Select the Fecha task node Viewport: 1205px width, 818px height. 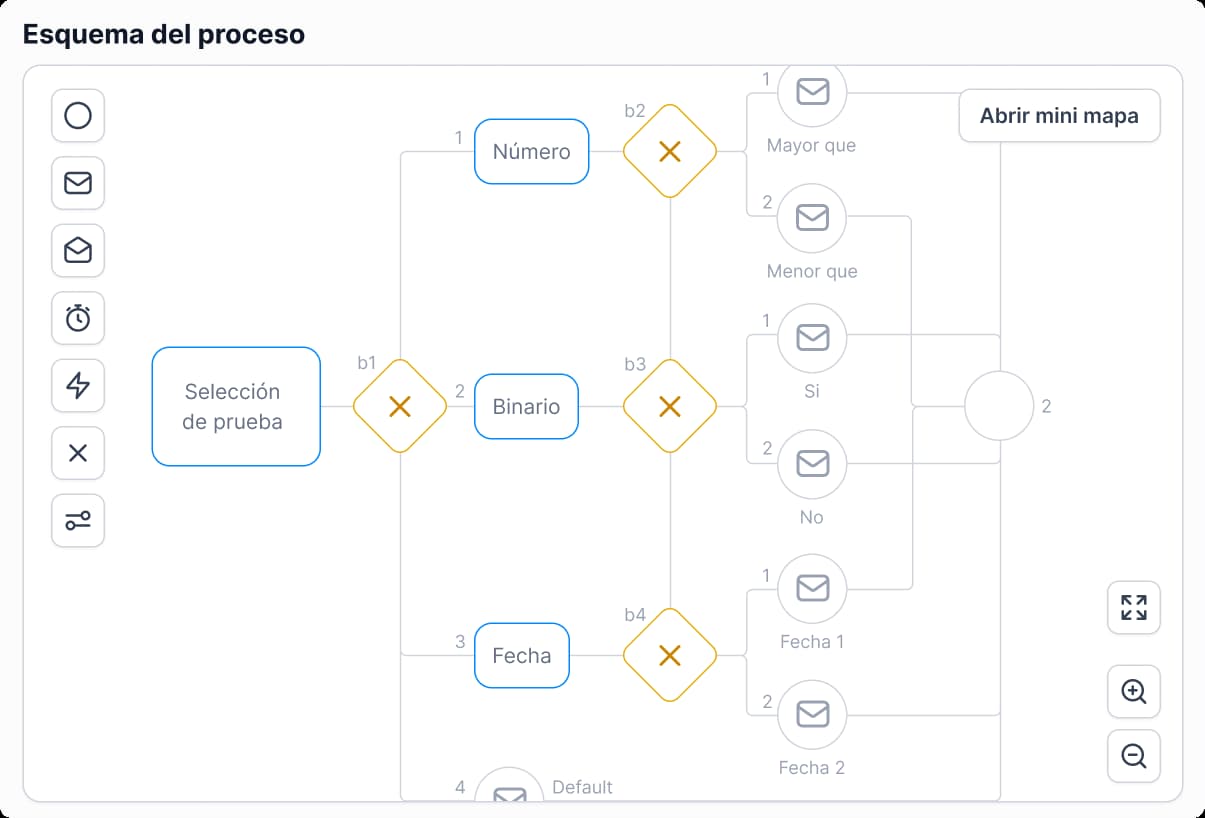pos(521,656)
